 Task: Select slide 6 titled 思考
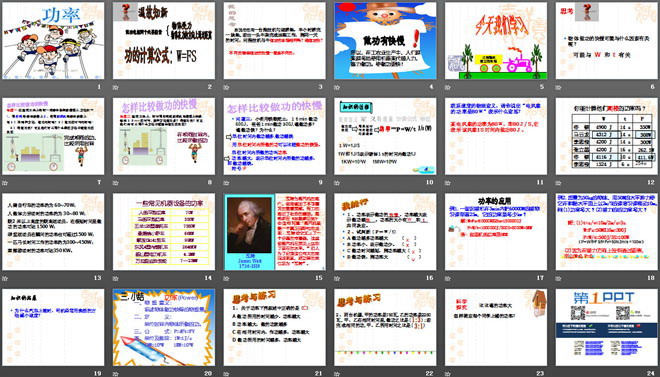click(x=607, y=41)
